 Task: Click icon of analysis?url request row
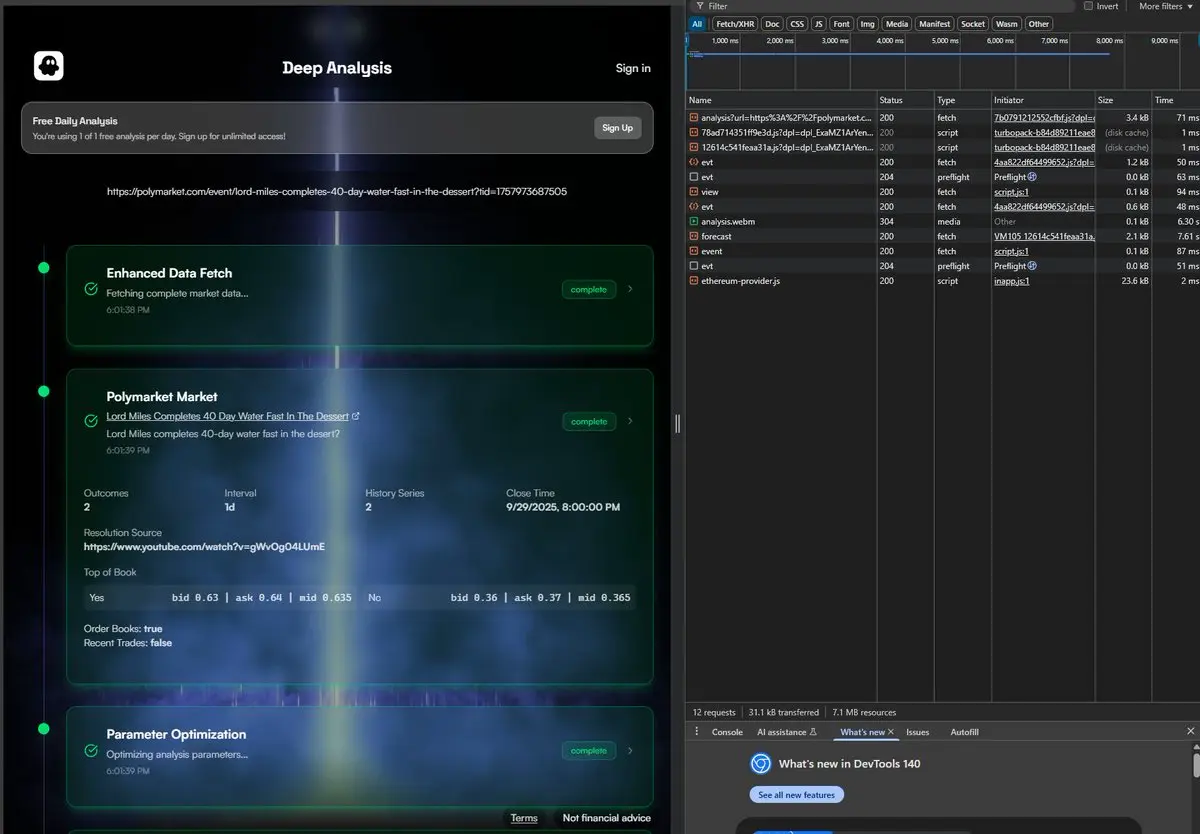pos(694,118)
